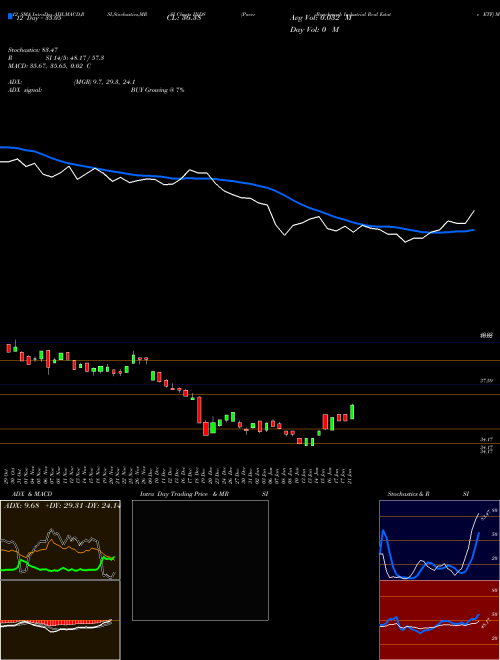The width and height of the screenshot is (500, 660).
Task: Click the 'Avg Vol: 0.032 M' text
Action: coord(320,18)
